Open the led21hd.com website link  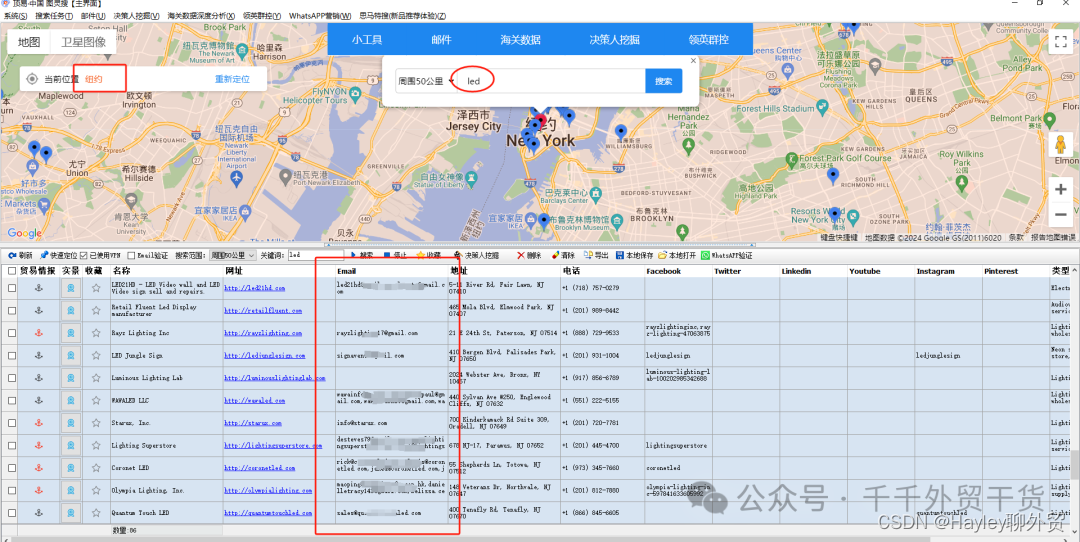tap(254, 288)
